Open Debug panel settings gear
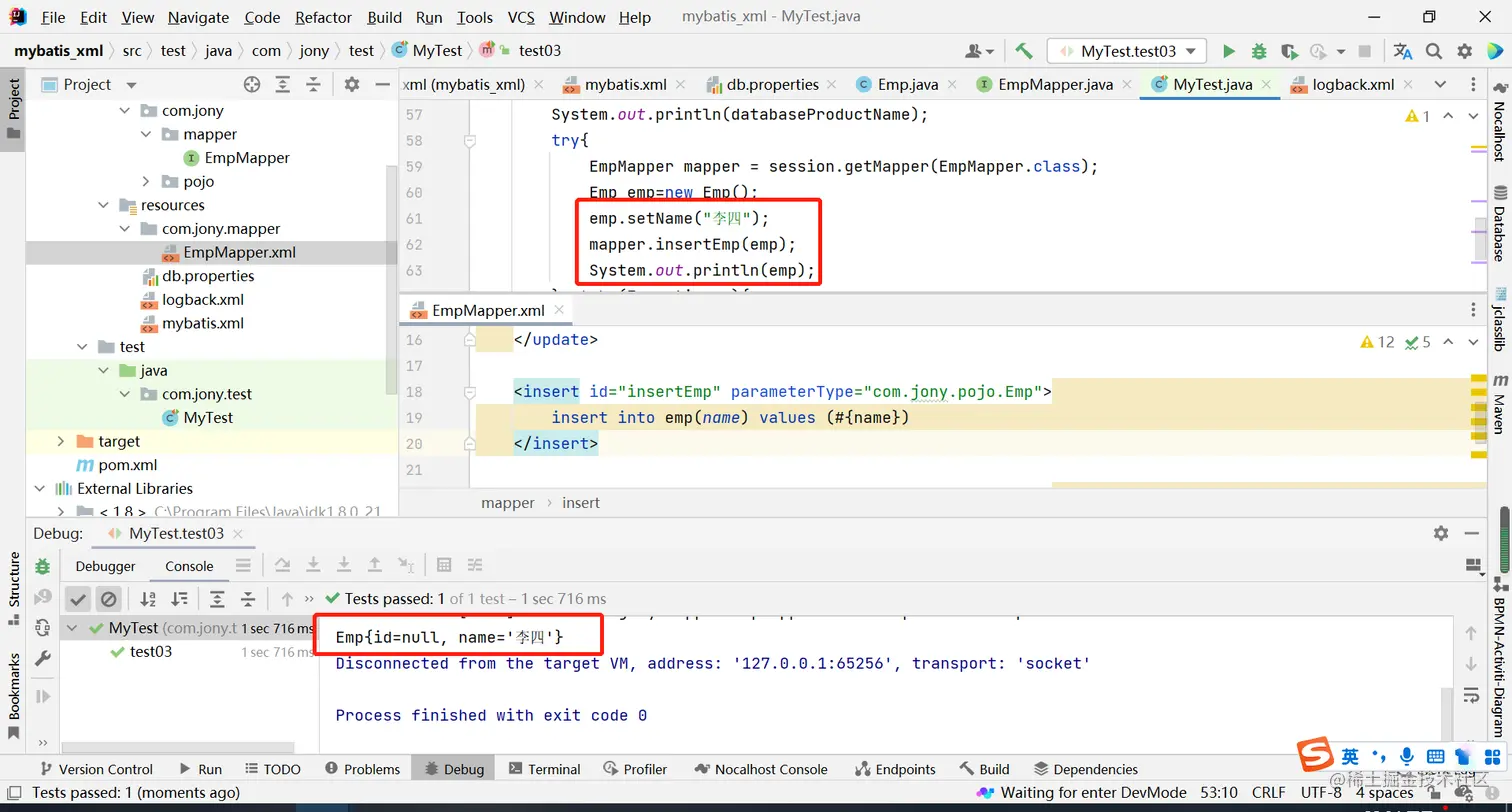1512x812 pixels. 1441,534
